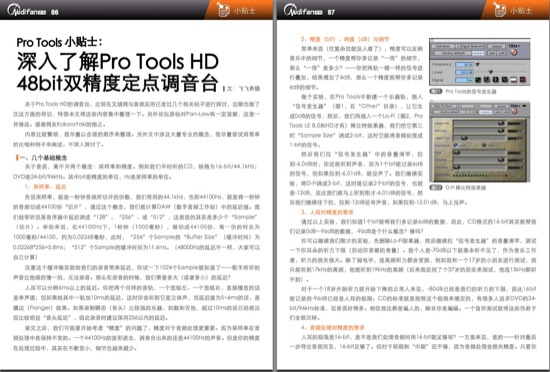Click the Lo-Fi plugin screenshot

[479, 142]
